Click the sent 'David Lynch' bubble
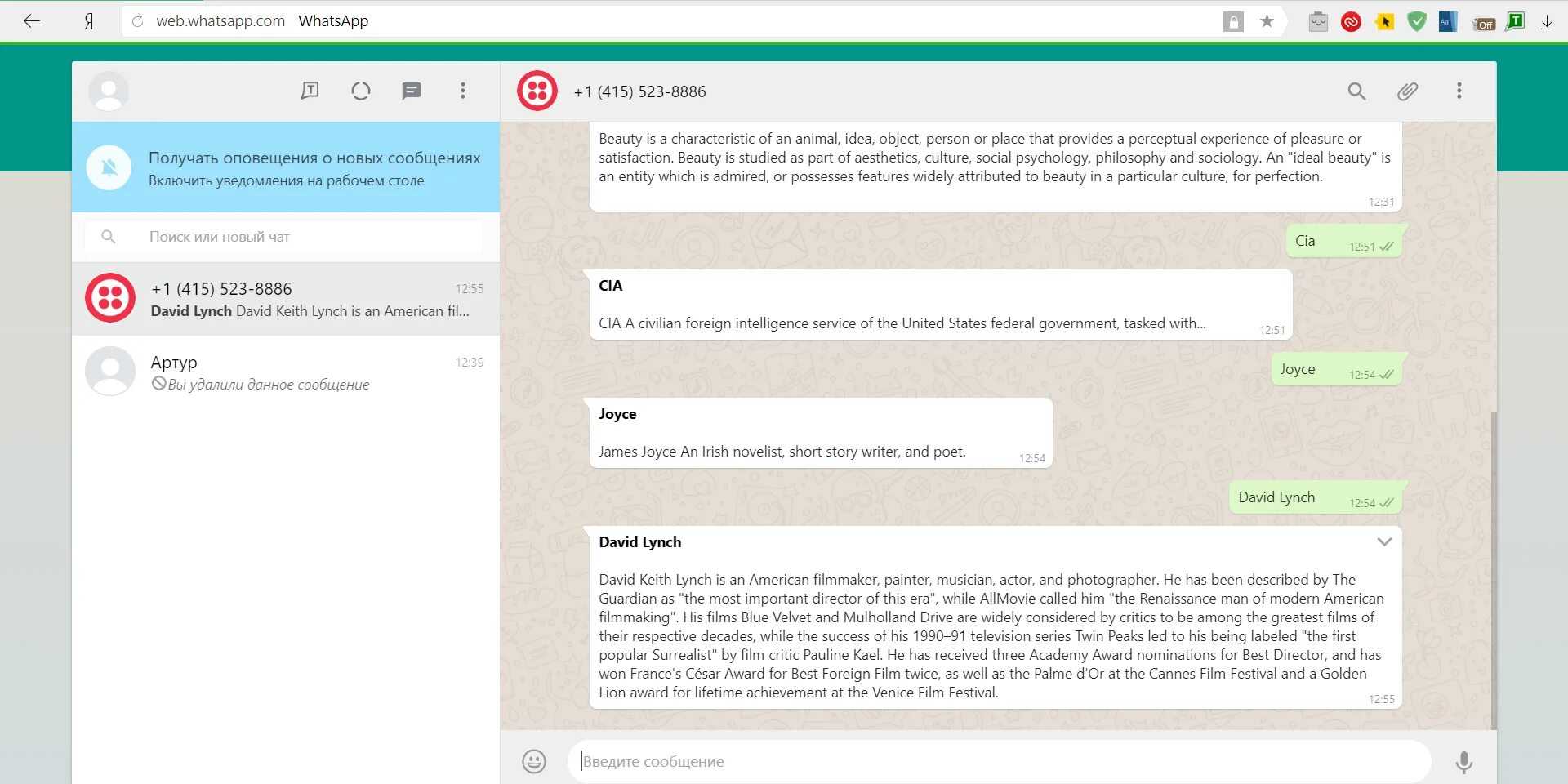This screenshot has width=1568, height=784. pyautogui.click(x=1316, y=497)
